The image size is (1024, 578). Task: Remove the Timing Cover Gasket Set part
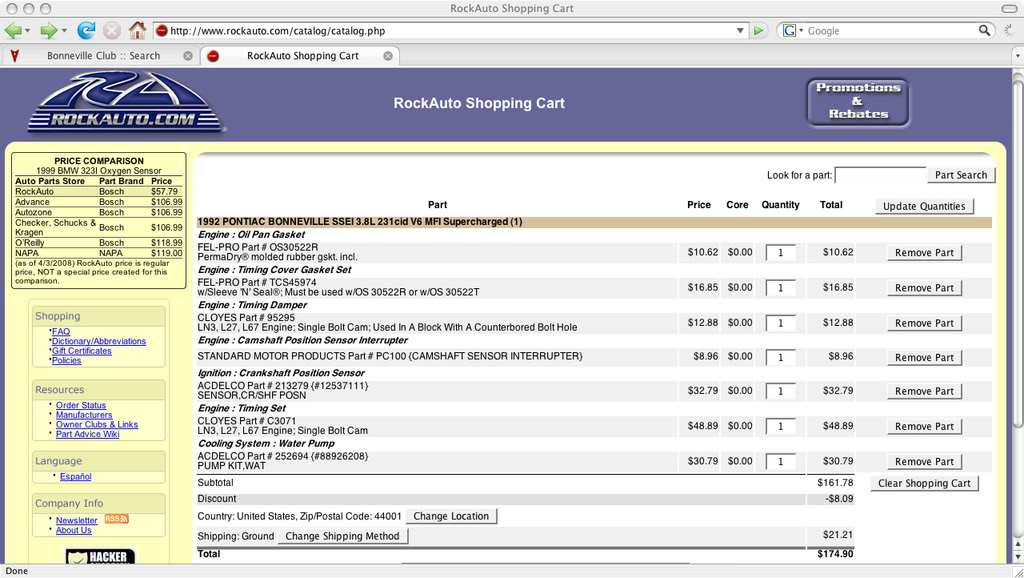click(924, 288)
